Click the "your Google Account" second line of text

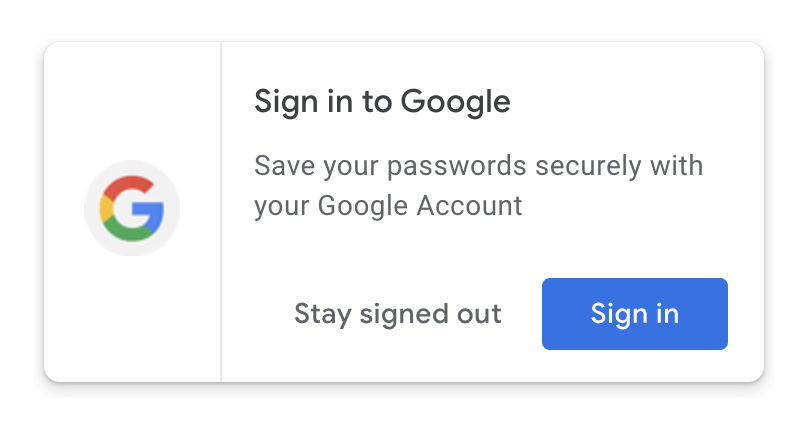pos(388,207)
